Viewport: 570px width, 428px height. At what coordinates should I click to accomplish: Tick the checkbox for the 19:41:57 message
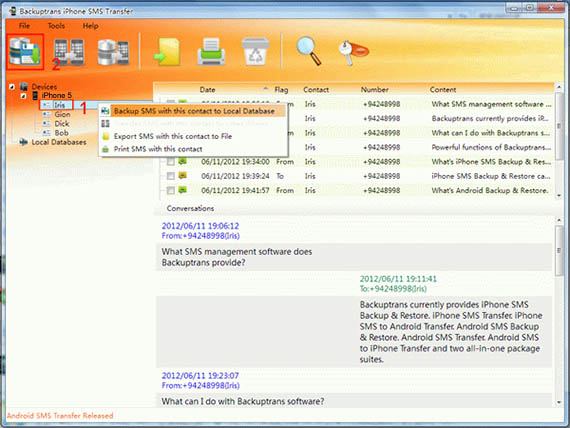170,190
